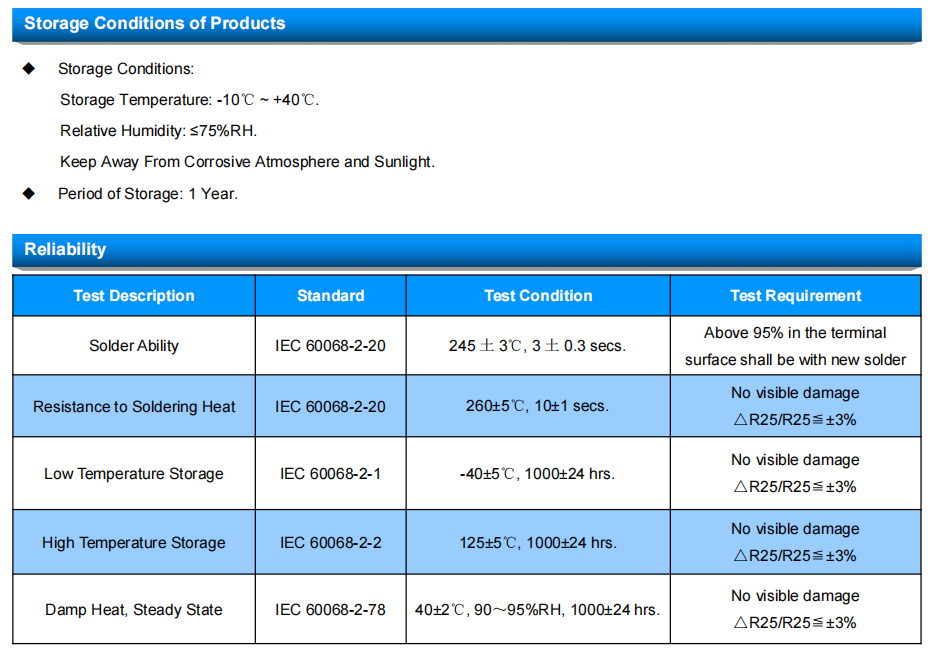
Task: Click the Storage Temperature line text
Action: (x=189, y=100)
